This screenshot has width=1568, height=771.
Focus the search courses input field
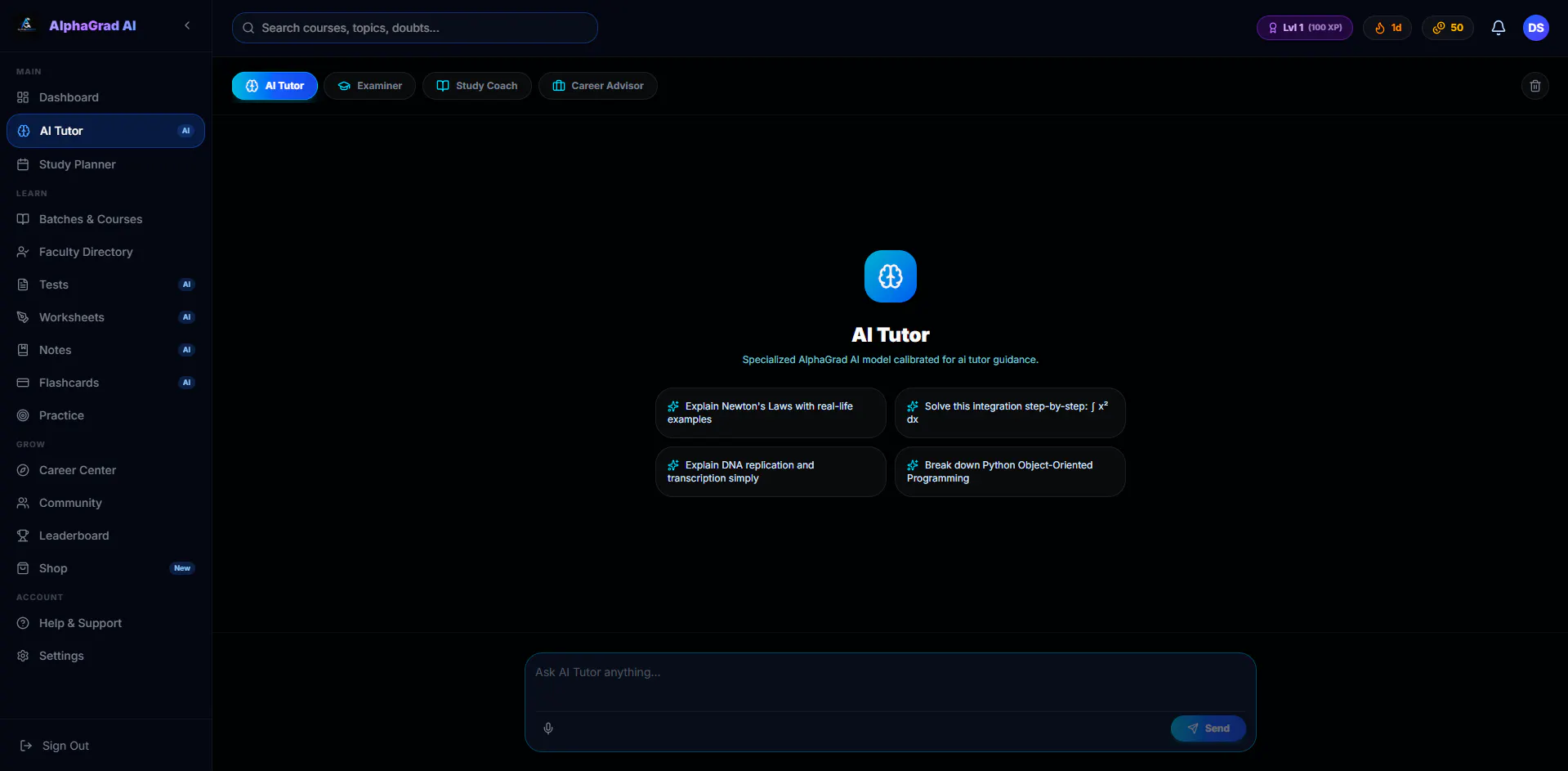[x=415, y=28]
